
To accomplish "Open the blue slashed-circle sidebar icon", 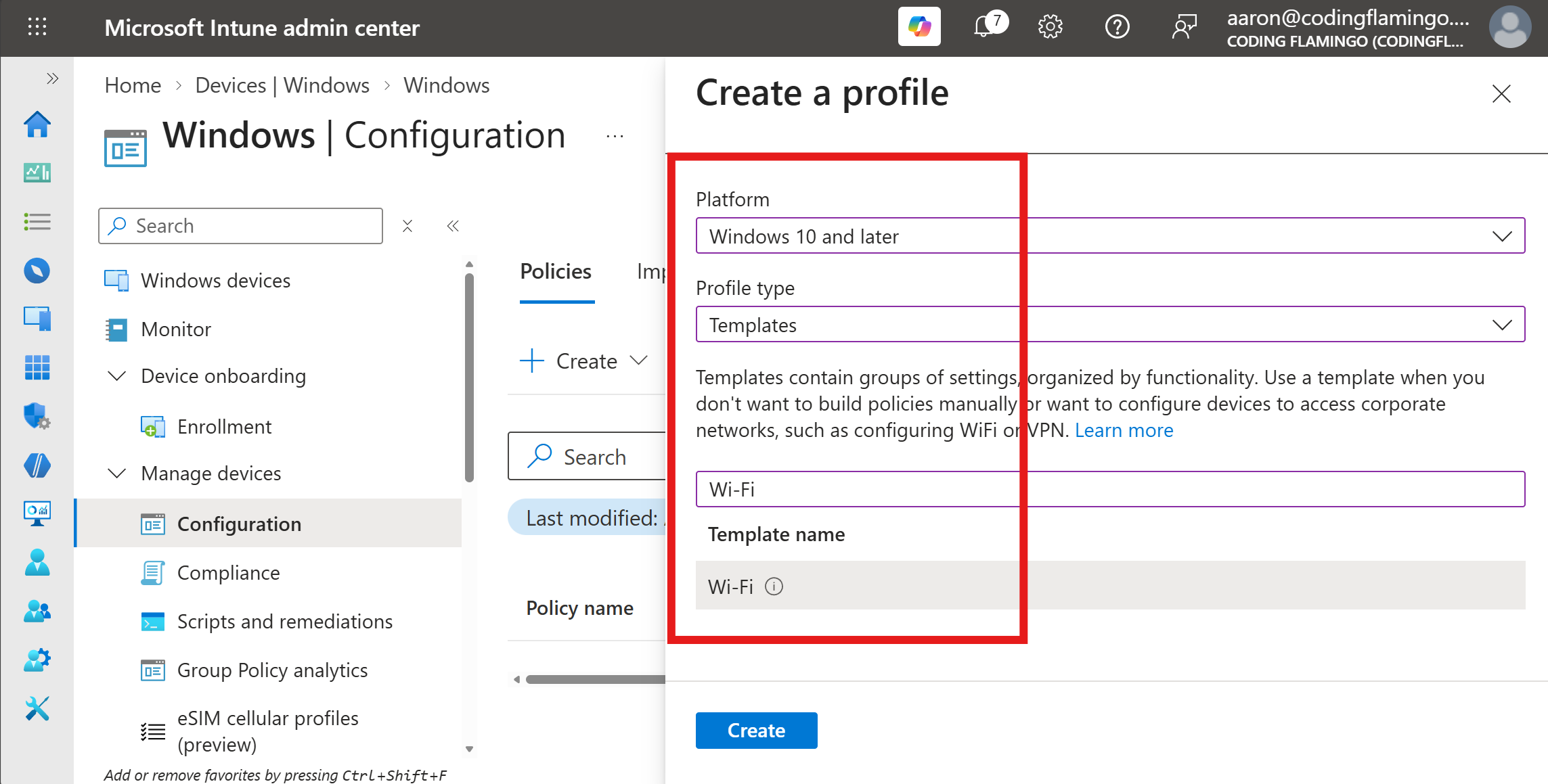I will [37, 465].
